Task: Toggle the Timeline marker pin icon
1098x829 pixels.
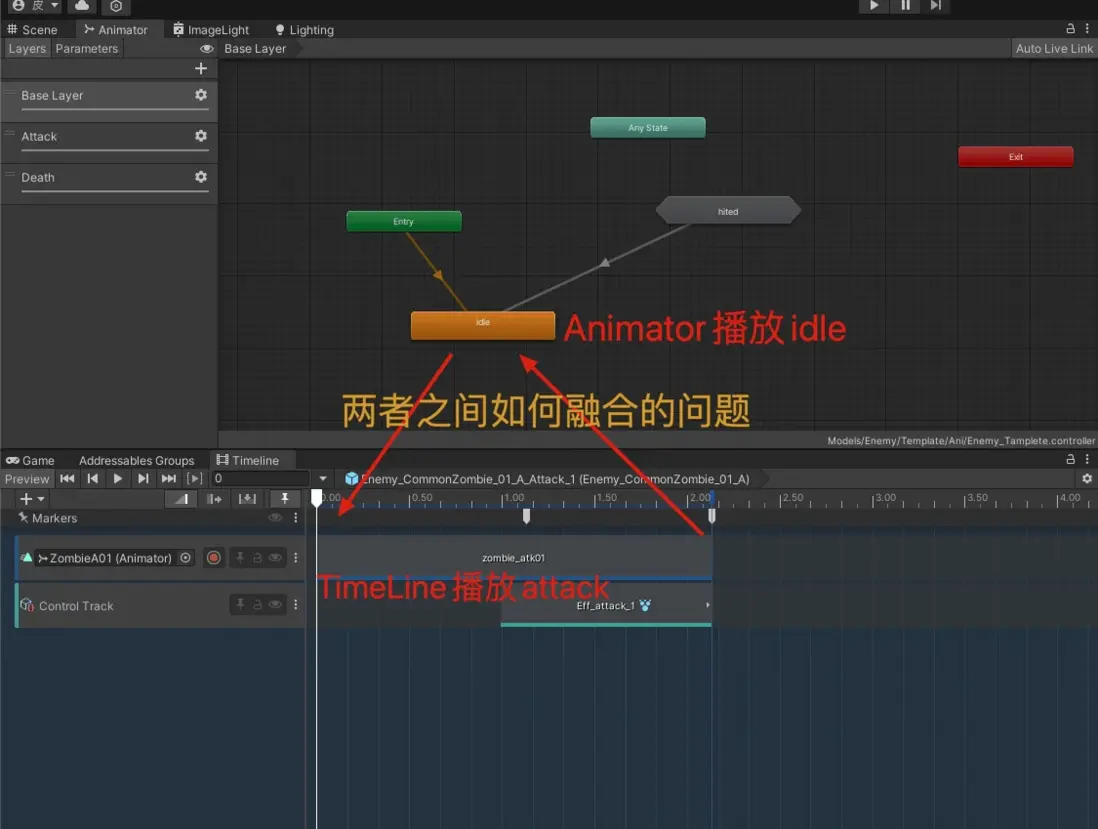Action: 284,499
